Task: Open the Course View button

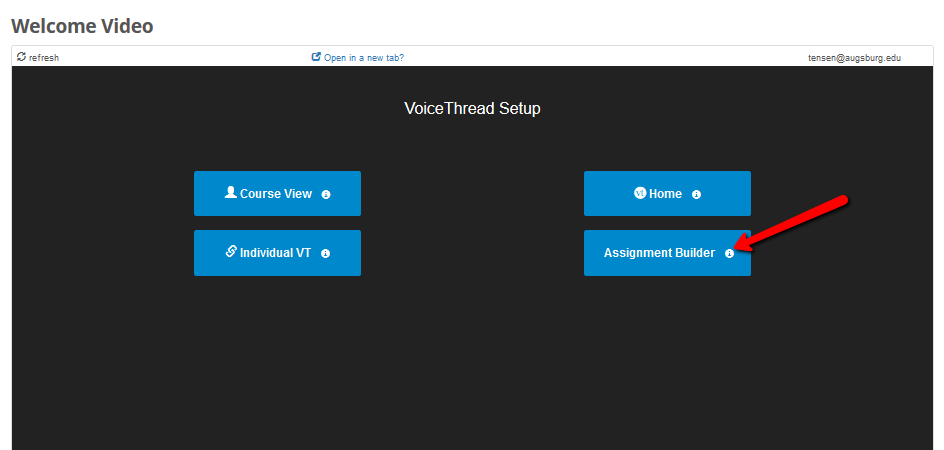Action: [x=277, y=193]
